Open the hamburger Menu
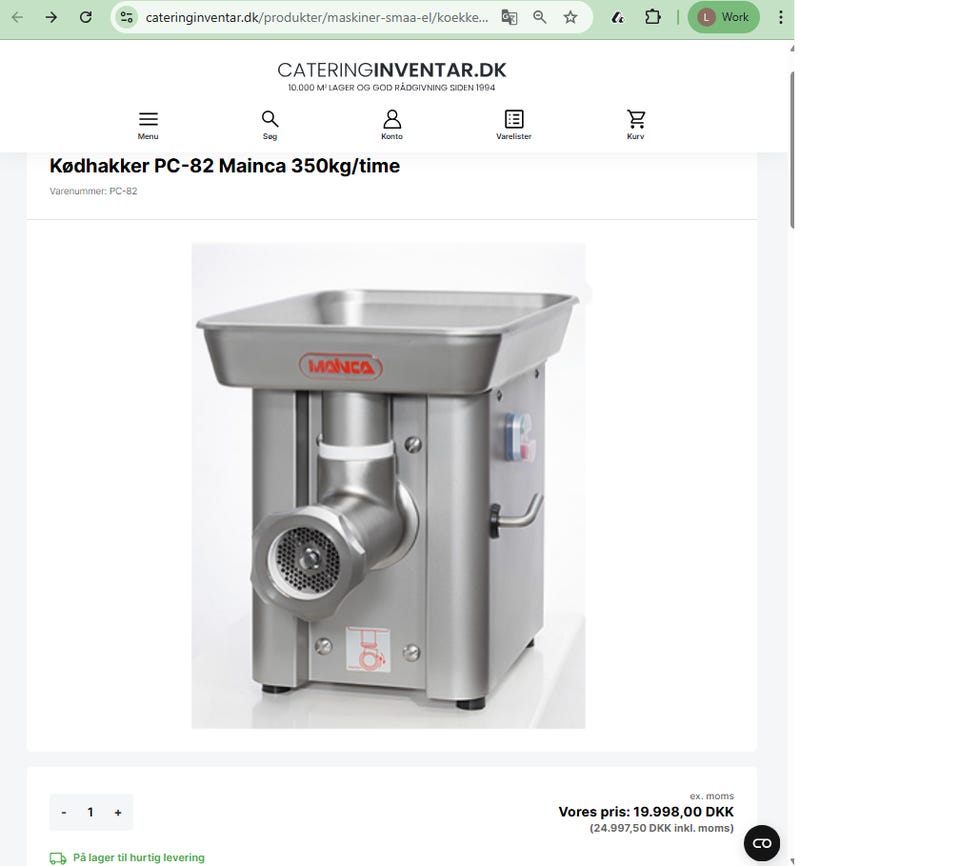Screen dimensions: 960x866 point(148,125)
